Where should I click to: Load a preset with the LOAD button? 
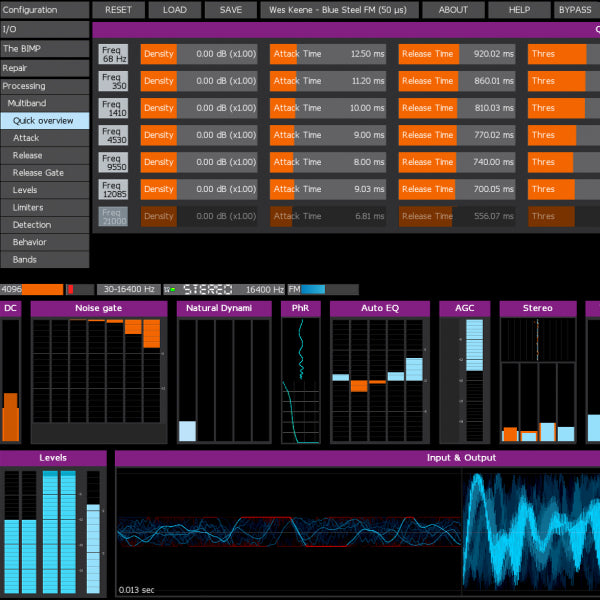coord(174,10)
